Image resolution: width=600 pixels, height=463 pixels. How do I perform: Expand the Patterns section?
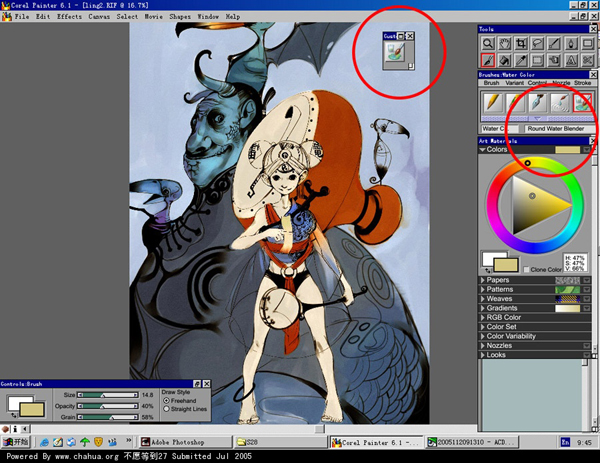(483, 290)
